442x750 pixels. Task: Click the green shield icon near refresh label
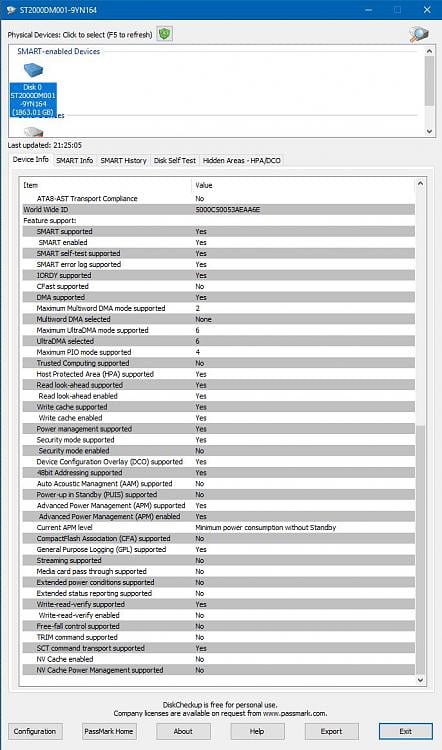click(x=165, y=34)
